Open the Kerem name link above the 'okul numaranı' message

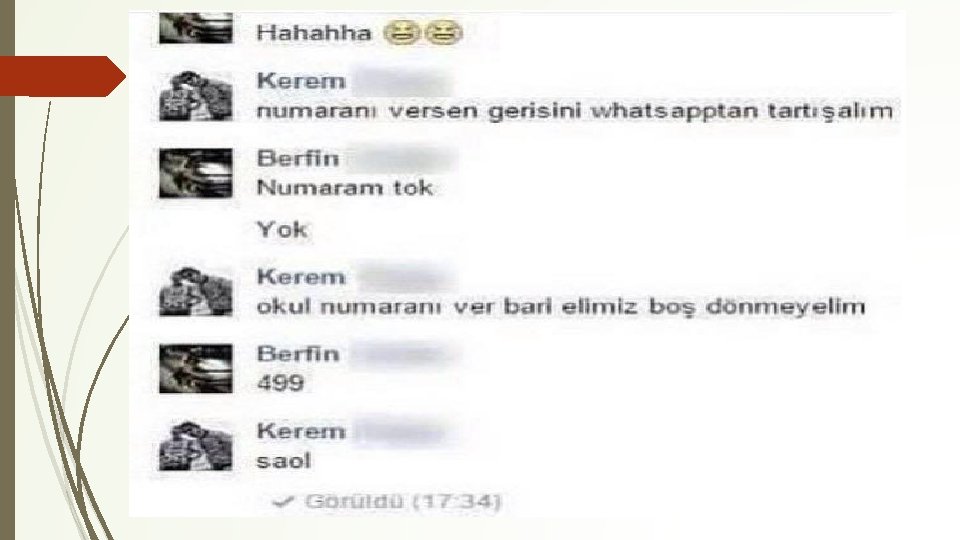(x=301, y=277)
